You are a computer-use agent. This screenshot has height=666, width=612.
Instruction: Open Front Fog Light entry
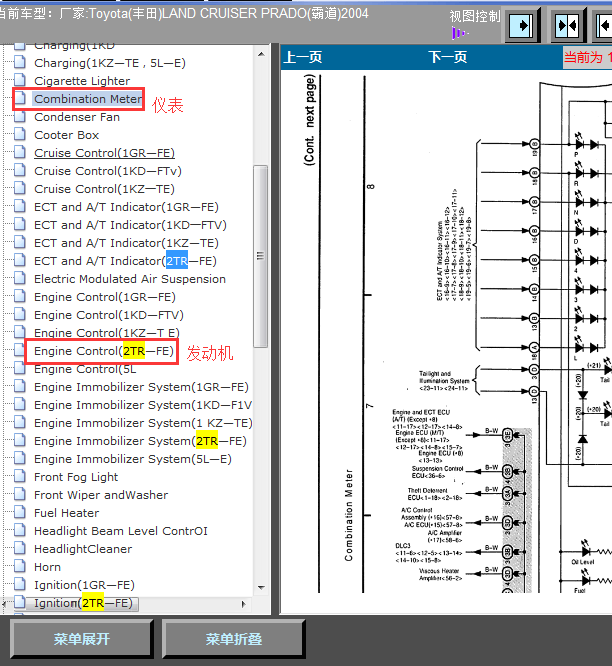pos(76,477)
